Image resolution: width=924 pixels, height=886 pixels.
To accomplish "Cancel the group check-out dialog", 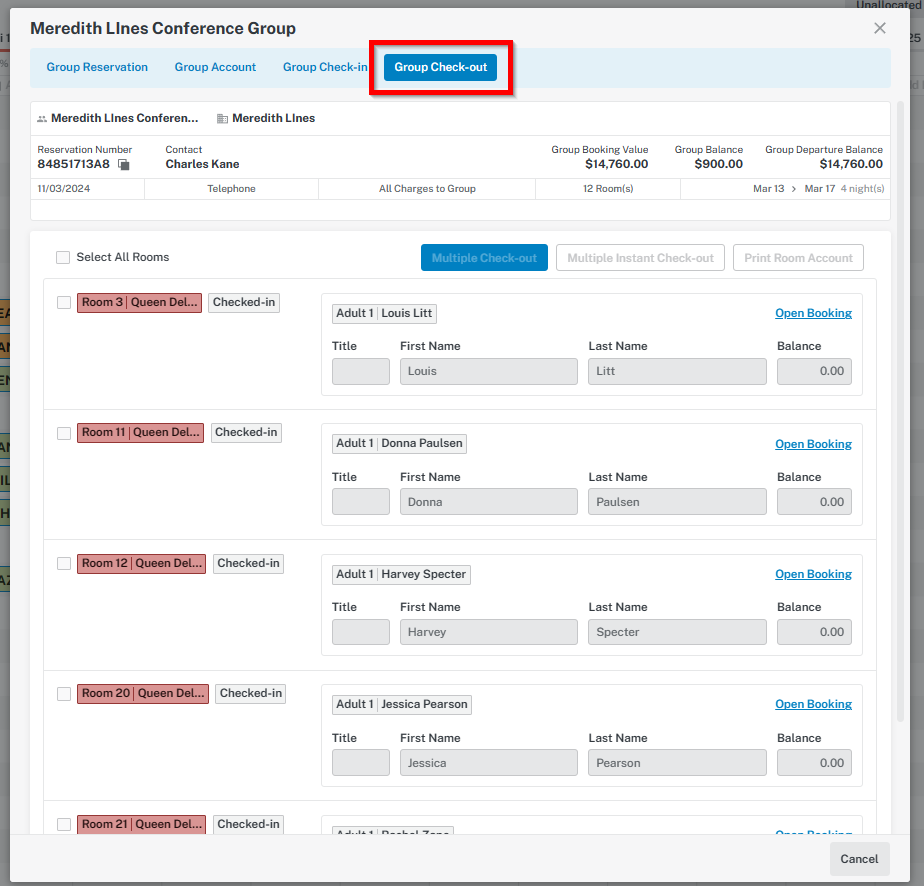I will coord(859,859).
